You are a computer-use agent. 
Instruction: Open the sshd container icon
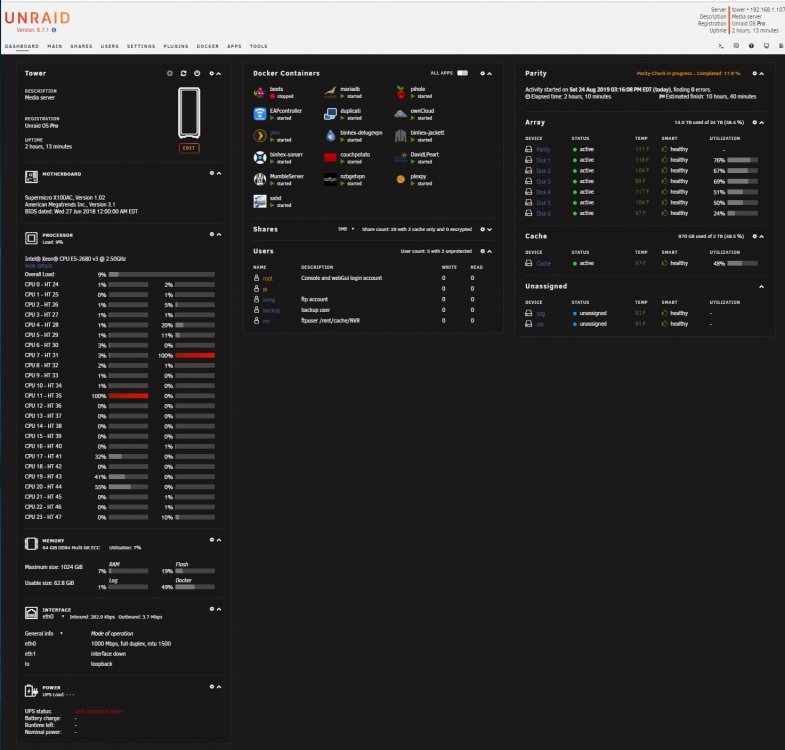[259, 201]
